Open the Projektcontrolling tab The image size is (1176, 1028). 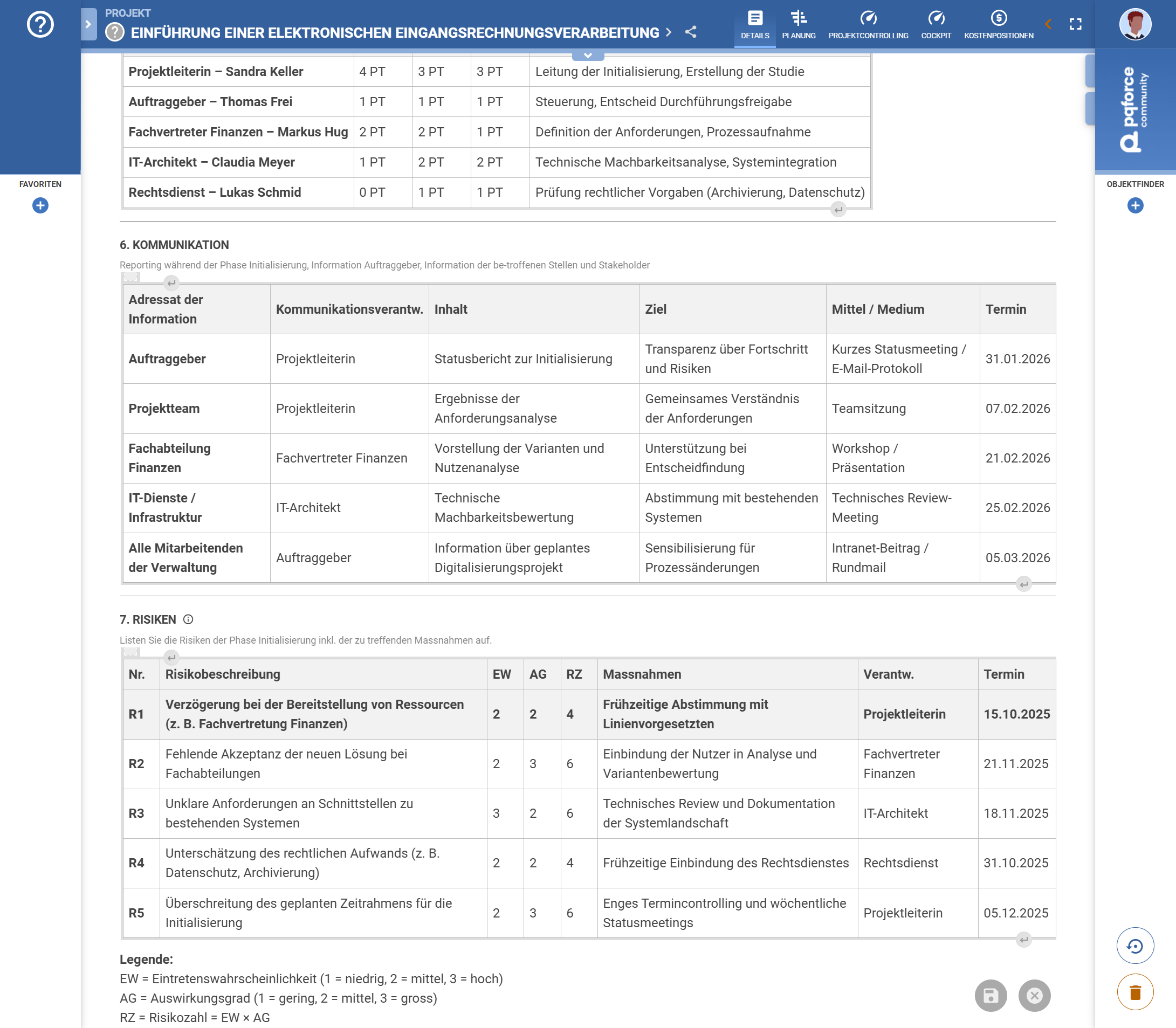pyautogui.click(x=868, y=25)
